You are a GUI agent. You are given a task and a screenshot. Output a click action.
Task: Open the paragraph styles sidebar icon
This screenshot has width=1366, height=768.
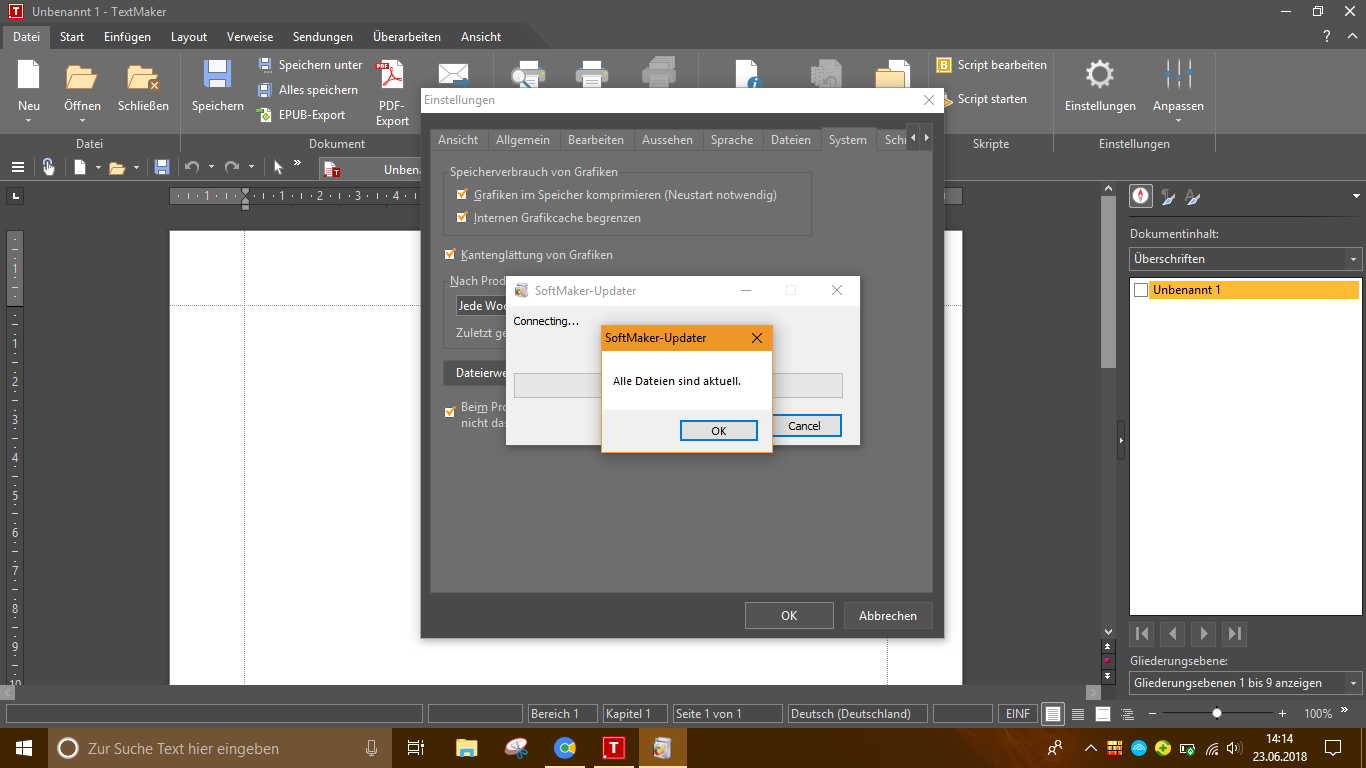pos(1167,197)
